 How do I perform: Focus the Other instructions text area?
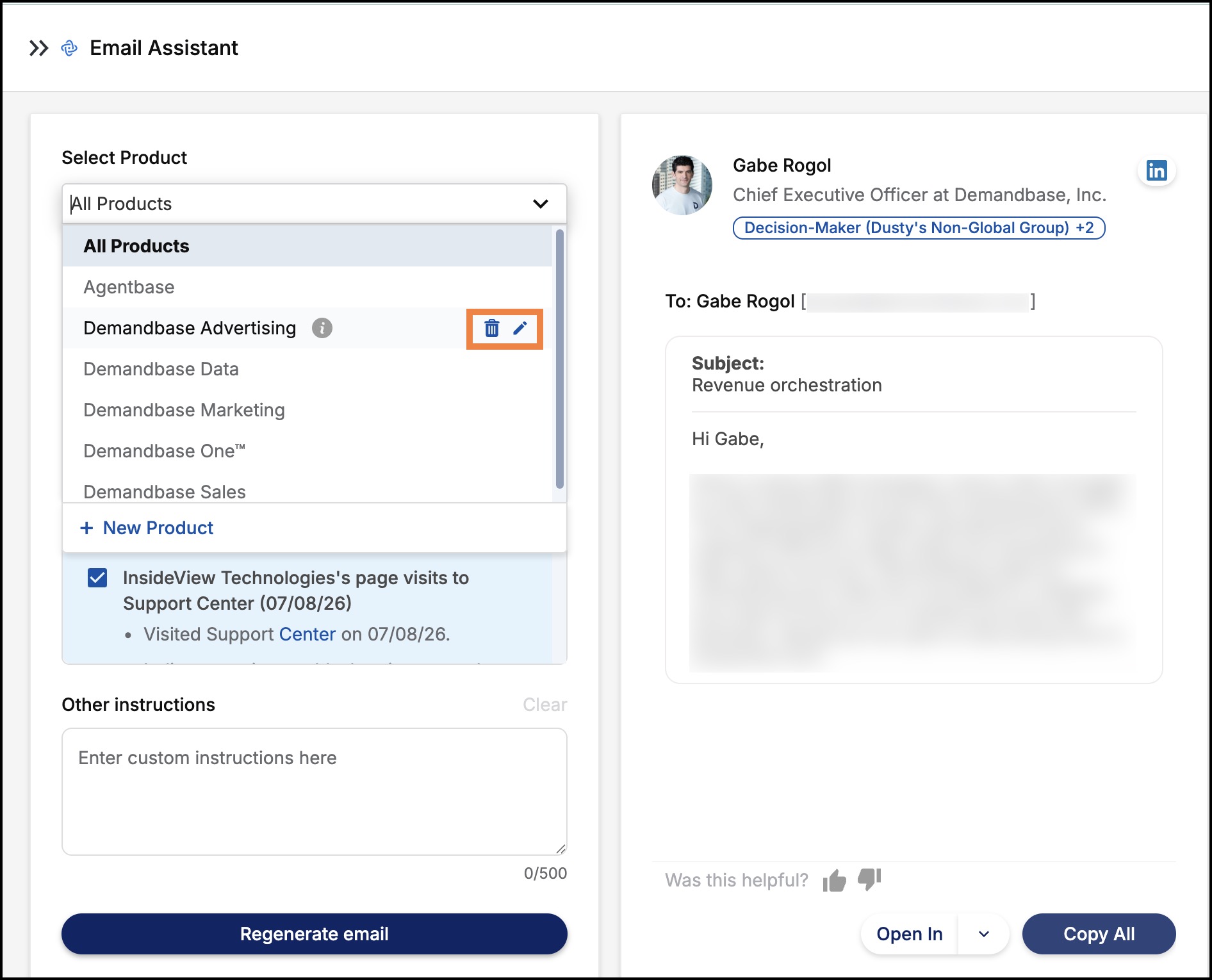coord(315,792)
